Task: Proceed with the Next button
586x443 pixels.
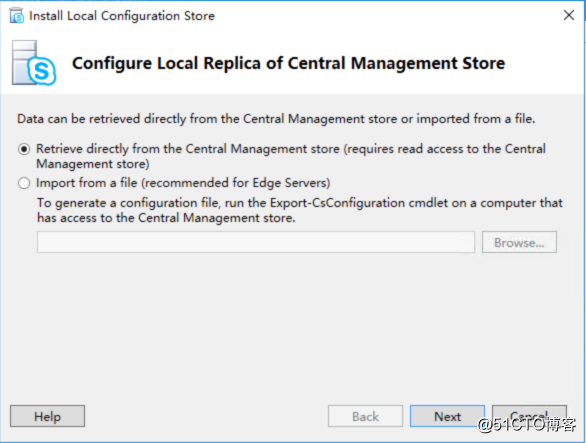Action: point(447,416)
